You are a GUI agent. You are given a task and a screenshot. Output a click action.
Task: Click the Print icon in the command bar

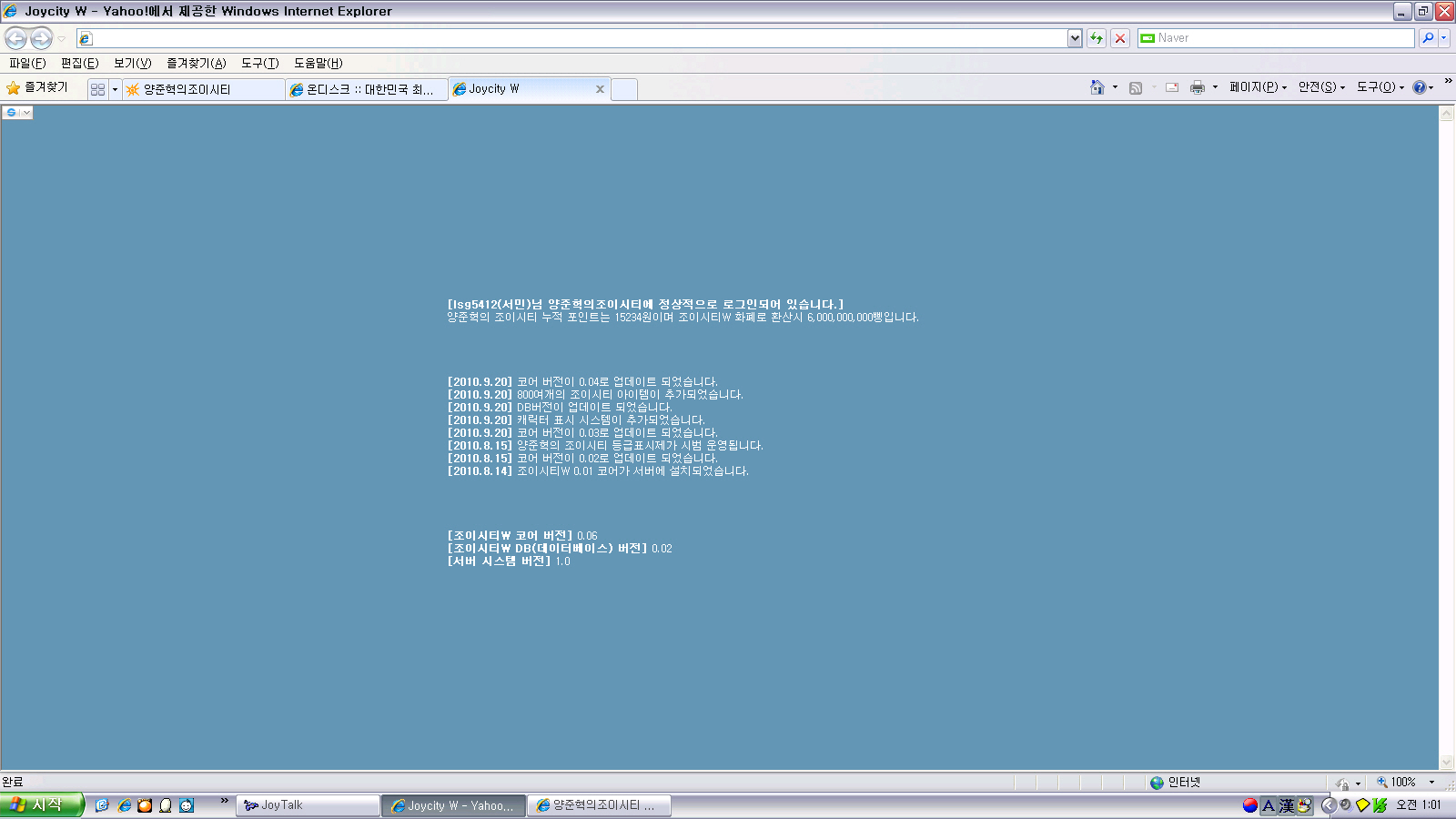click(x=1198, y=87)
